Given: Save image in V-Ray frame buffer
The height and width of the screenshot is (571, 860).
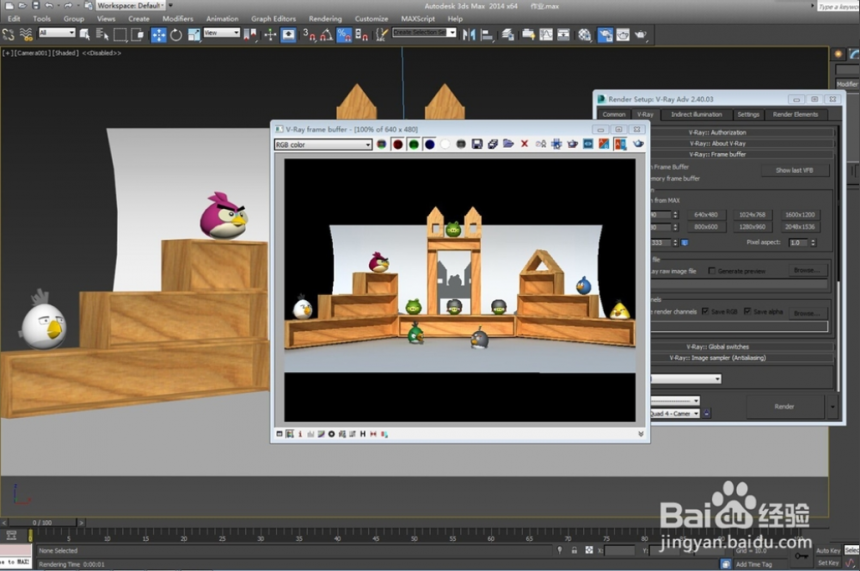Looking at the screenshot, I should [x=477, y=144].
